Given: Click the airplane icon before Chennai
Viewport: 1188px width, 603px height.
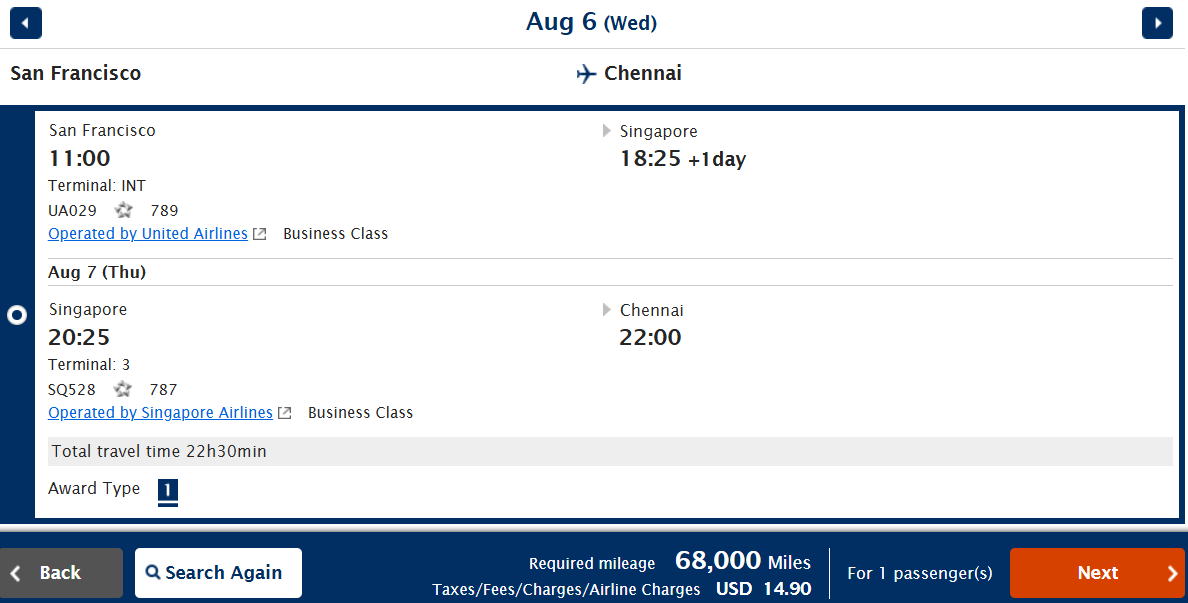Looking at the screenshot, I should click(586, 73).
